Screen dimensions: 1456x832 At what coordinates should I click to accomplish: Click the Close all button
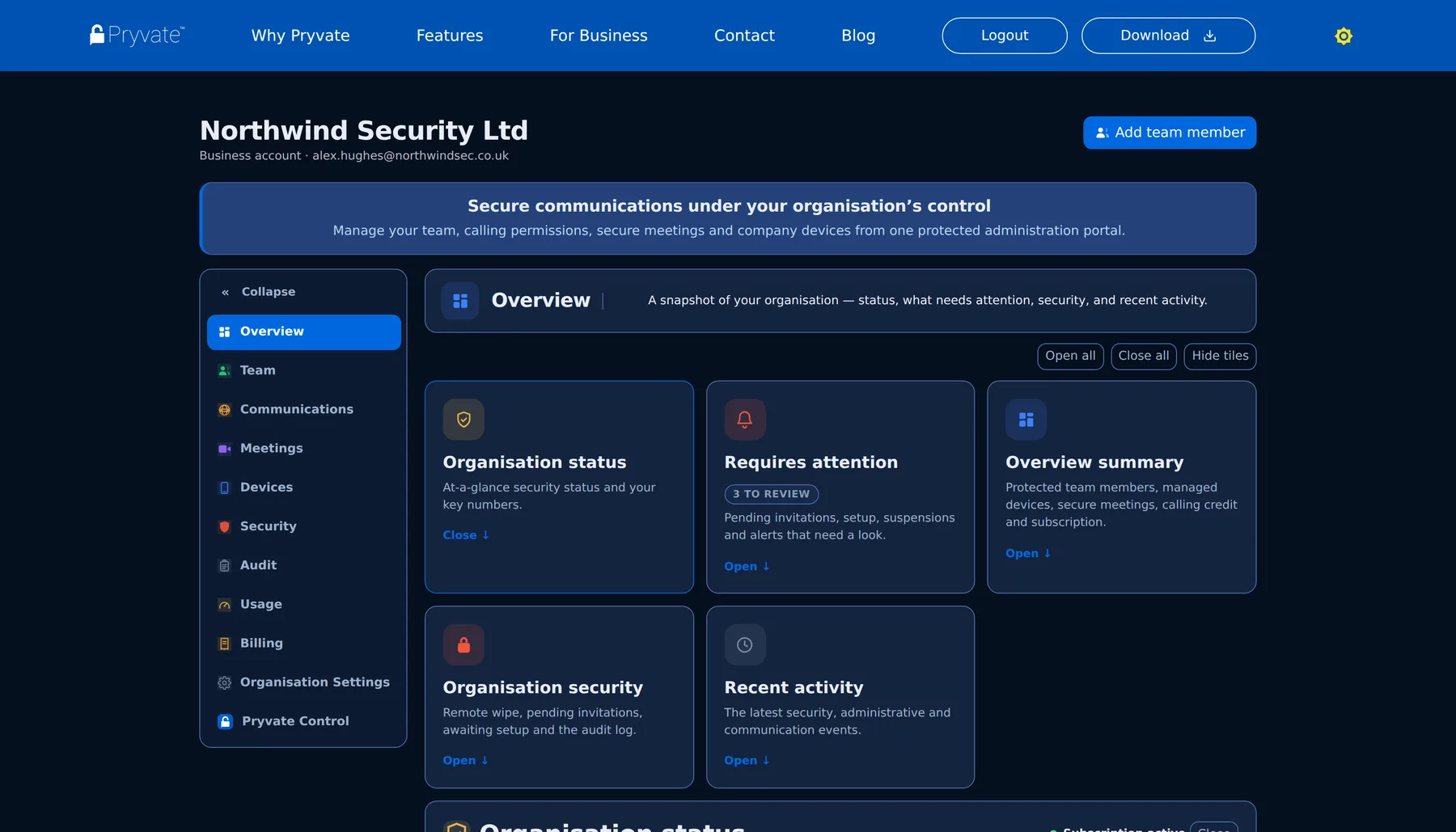coord(1144,357)
